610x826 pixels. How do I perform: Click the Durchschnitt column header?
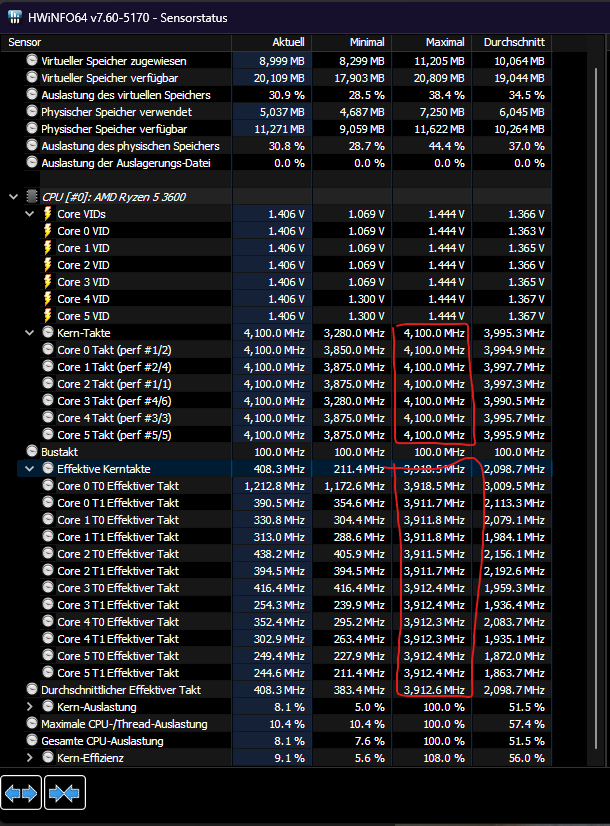(512, 42)
